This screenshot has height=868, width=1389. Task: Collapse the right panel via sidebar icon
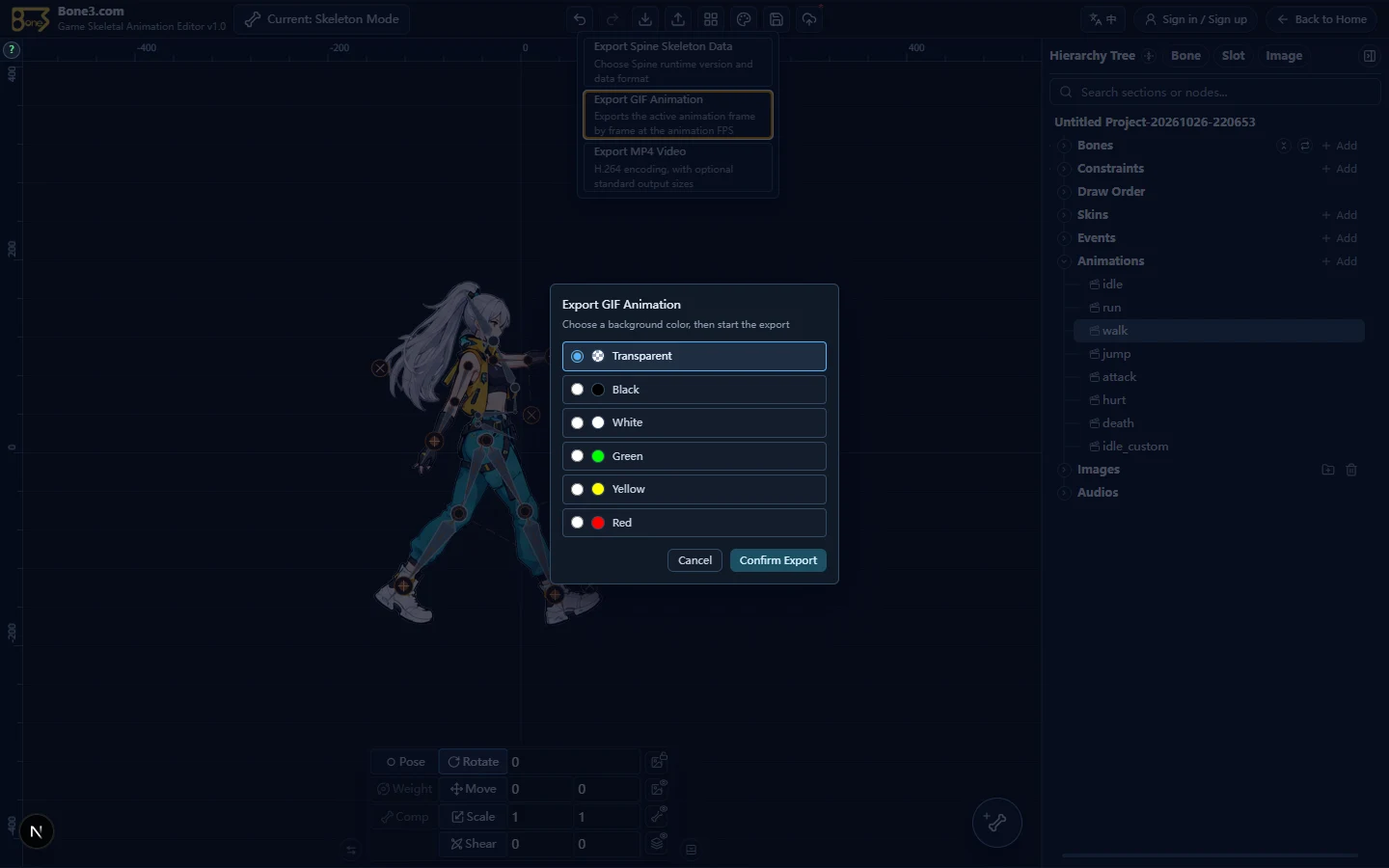tap(1370, 56)
